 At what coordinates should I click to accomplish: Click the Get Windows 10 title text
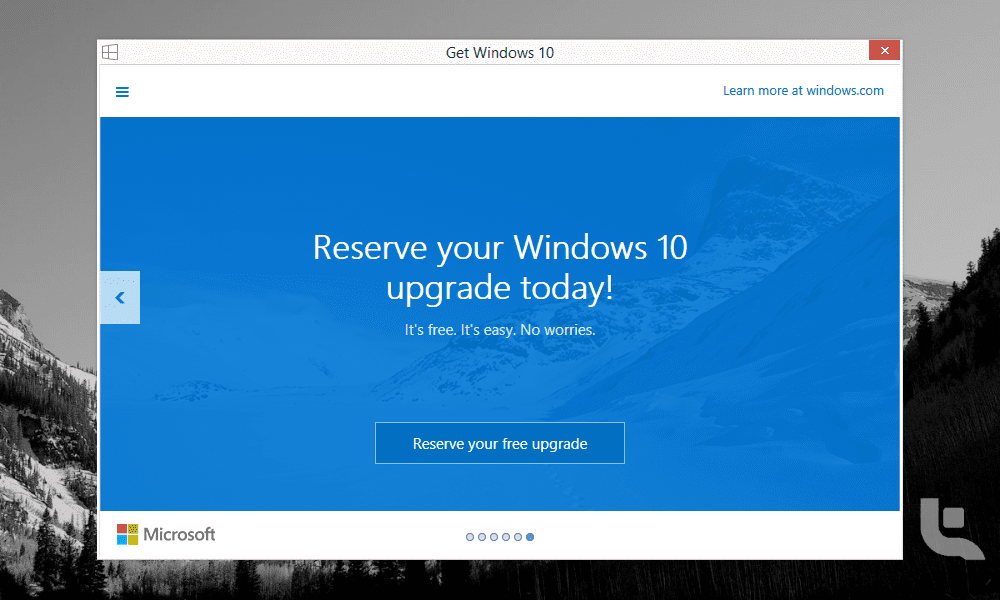(499, 53)
